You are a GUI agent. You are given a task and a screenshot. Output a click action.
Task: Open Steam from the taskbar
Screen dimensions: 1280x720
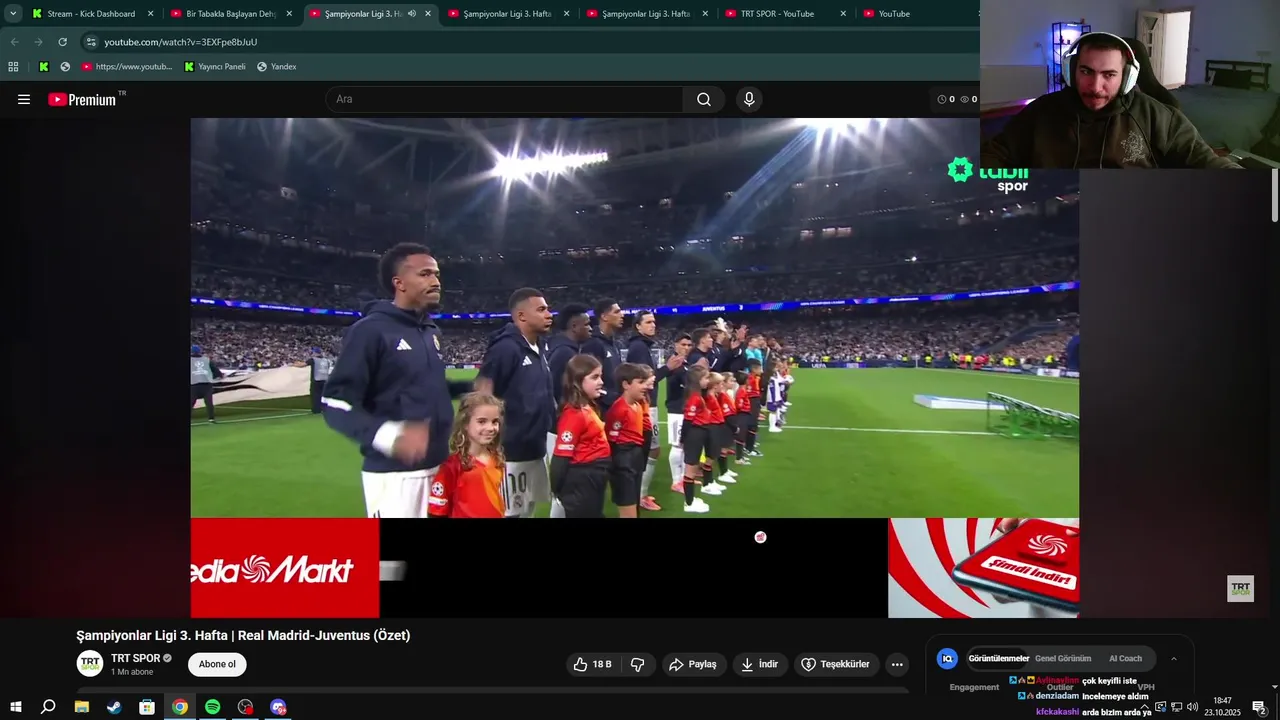[x=114, y=707]
